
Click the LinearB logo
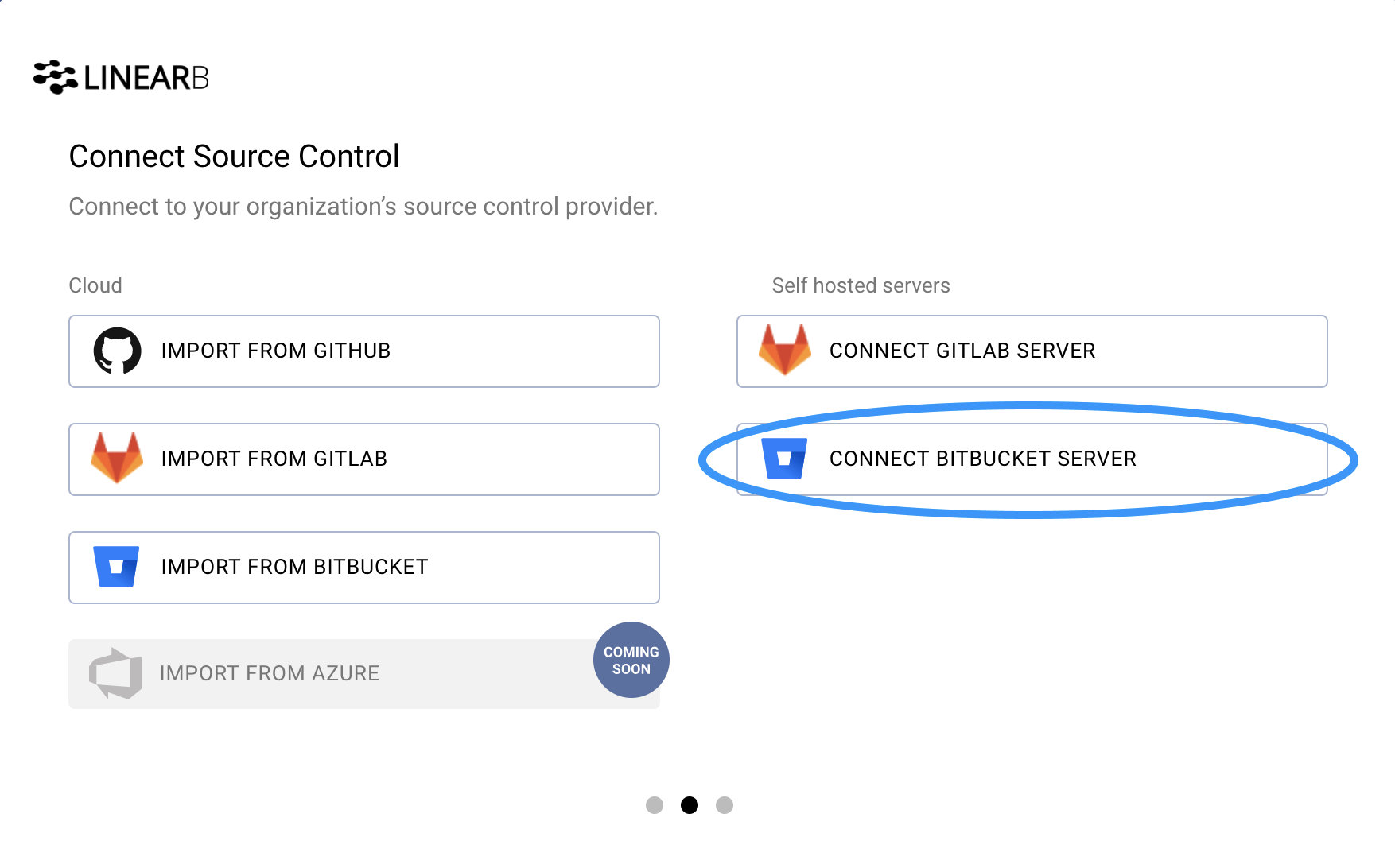[x=121, y=77]
